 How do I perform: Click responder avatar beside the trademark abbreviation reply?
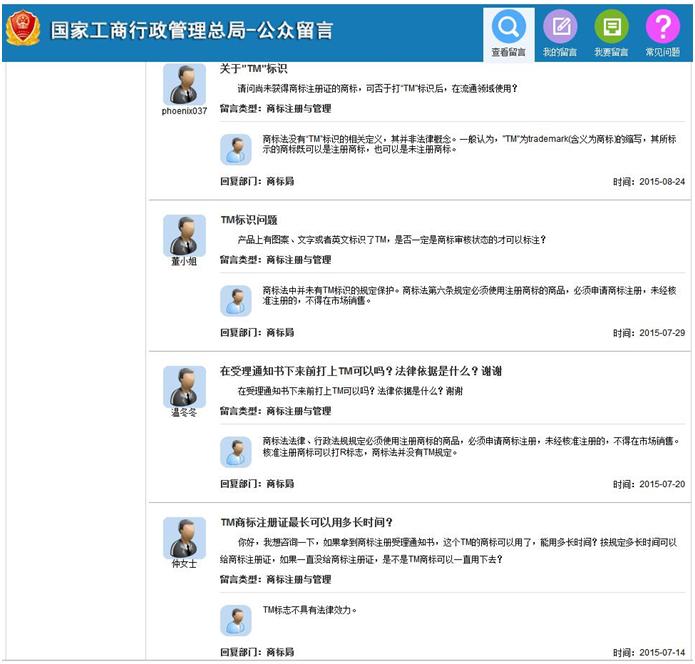pos(236,149)
